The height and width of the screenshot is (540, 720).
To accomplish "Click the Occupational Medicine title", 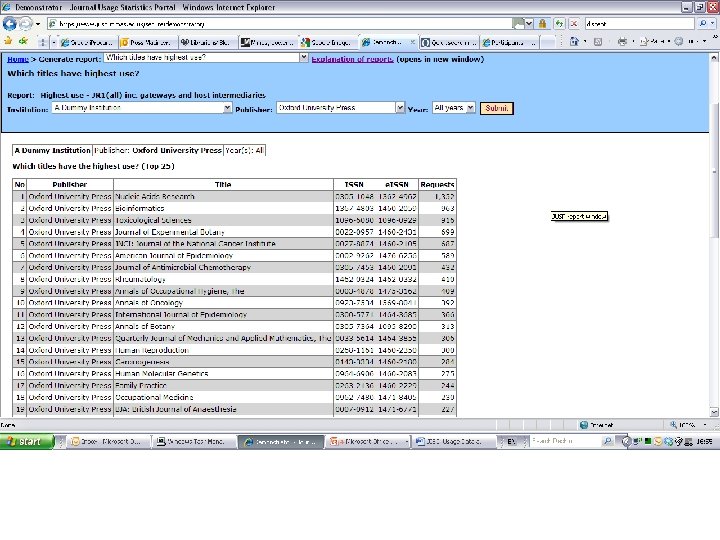I will (x=154, y=398).
